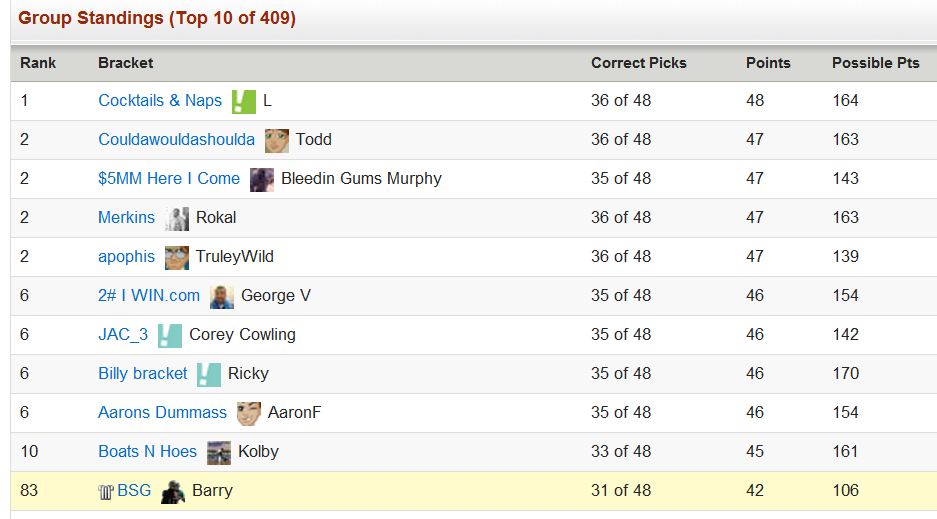
Task: Click Bleedin Gums Murphy's avatar image
Action: point(262,180)
